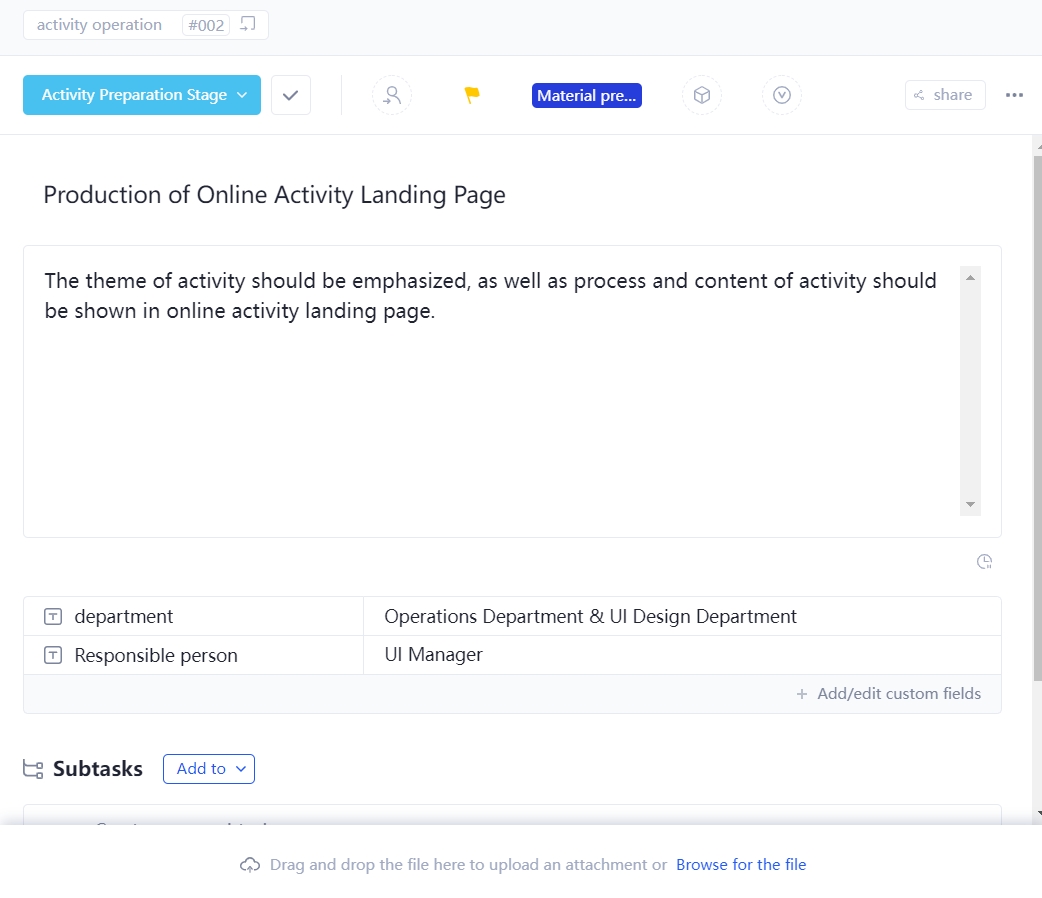
Task: Expand the Add to dropdown for subtasks
Action: click(209, 769)
